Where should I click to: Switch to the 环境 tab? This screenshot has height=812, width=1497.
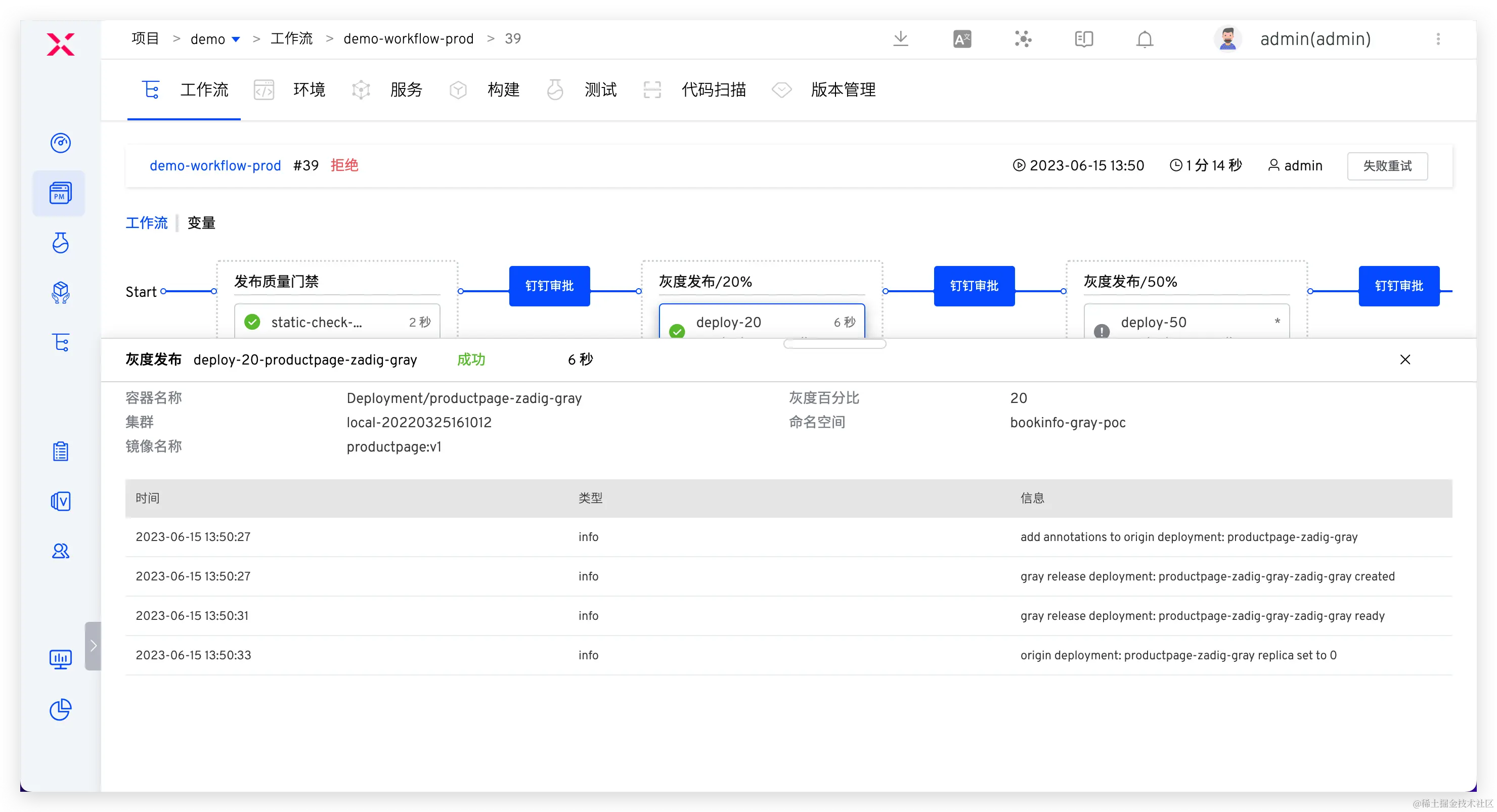pos(309,89)
